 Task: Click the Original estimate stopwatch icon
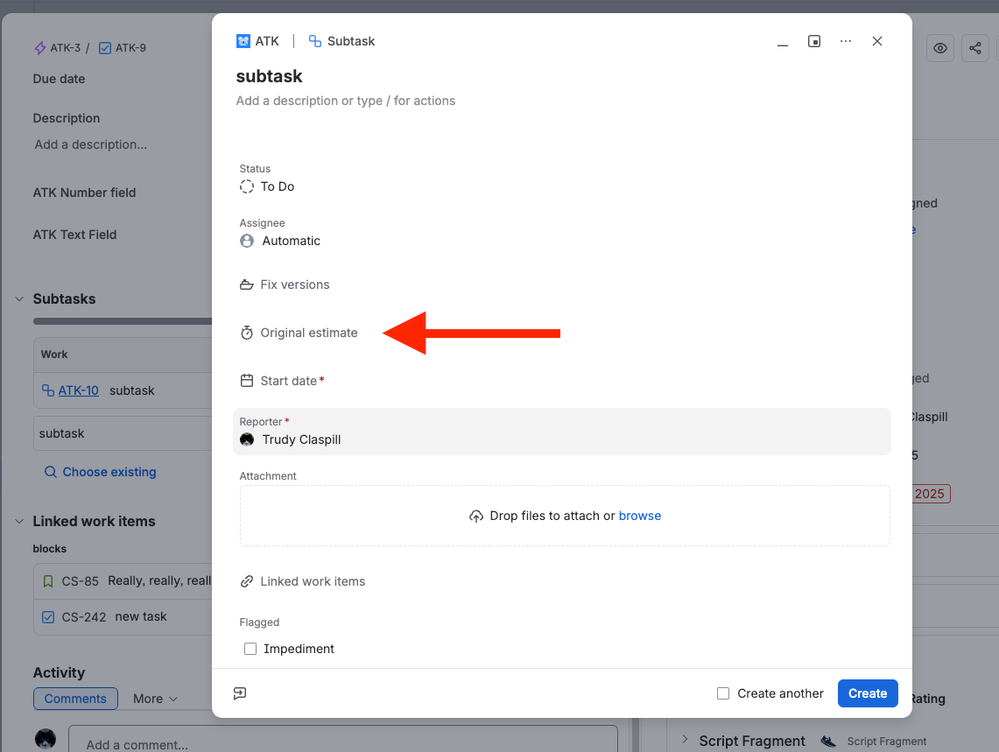point(247,333)
